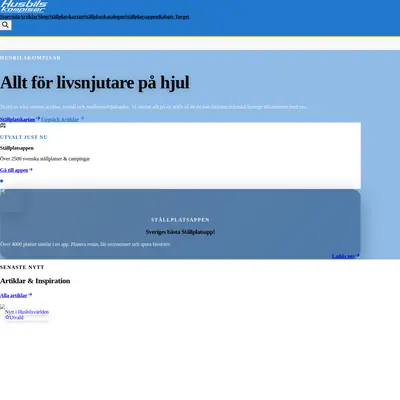The width and height of the screenshot is (400, 400).
Task: Open the Nytt i Husbilsvärlden link
Action: pyautogui.click(x=27, y=312)
